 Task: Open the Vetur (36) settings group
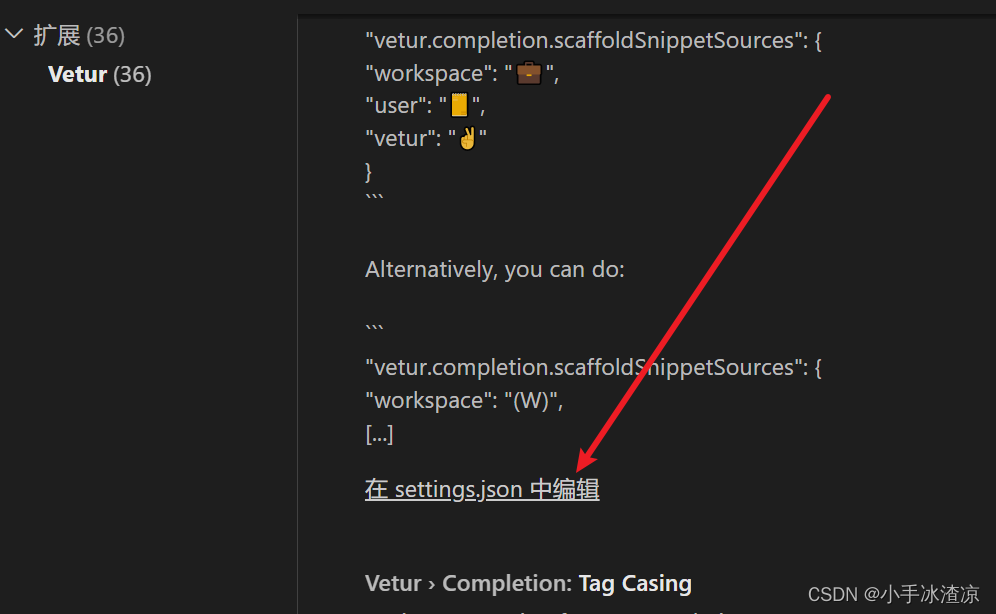pos(100,74)
